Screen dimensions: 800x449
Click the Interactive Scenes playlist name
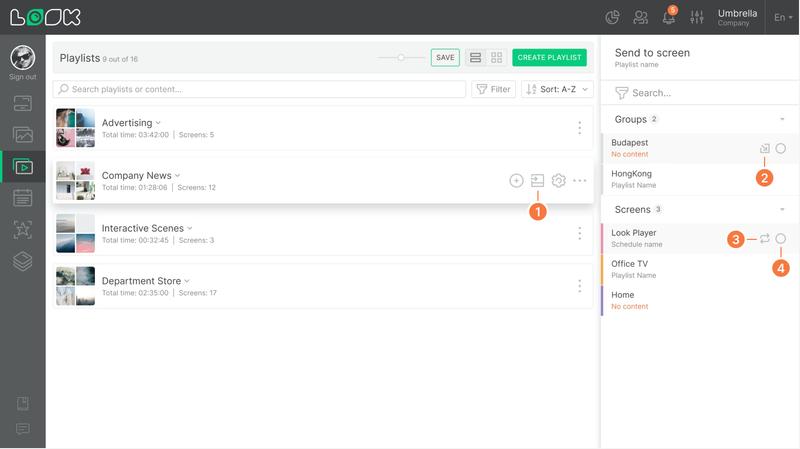[143, 228]
